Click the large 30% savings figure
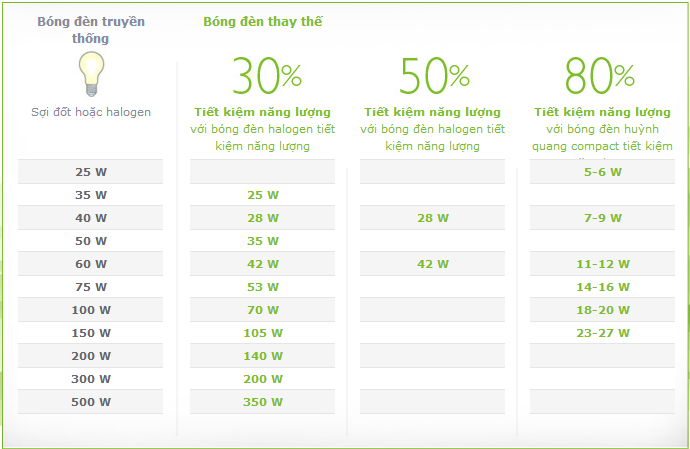This screenshot has width=690, height=449. tap(266, 75)
